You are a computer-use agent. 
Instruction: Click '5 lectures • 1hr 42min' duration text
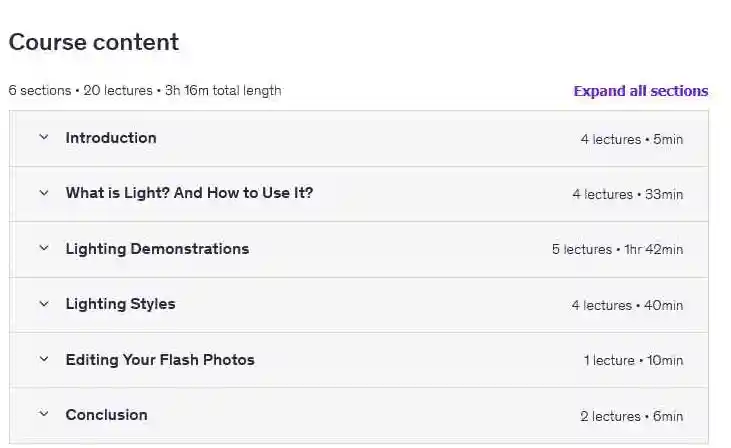[x=617, y=250]
